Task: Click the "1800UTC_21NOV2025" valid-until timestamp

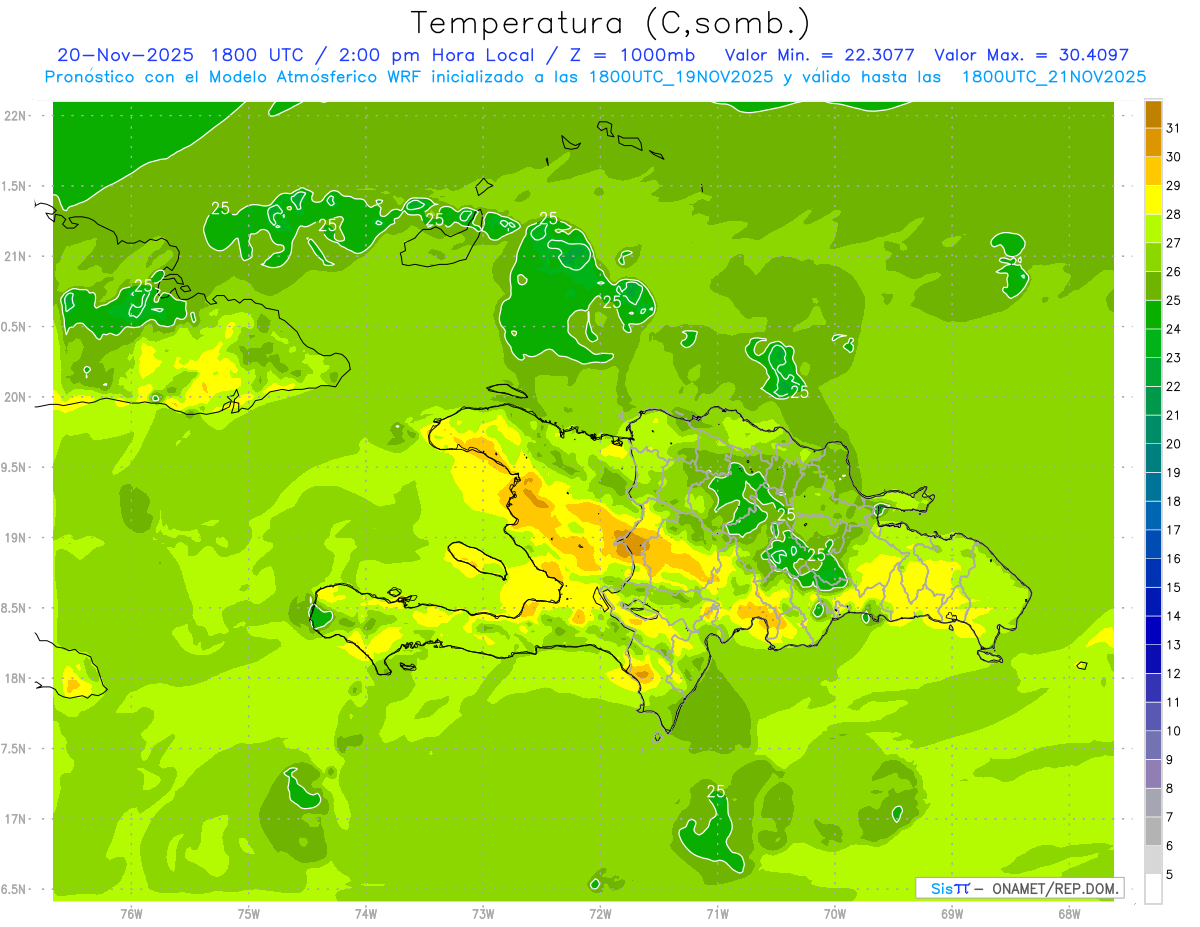Action: coord(1053,76)
